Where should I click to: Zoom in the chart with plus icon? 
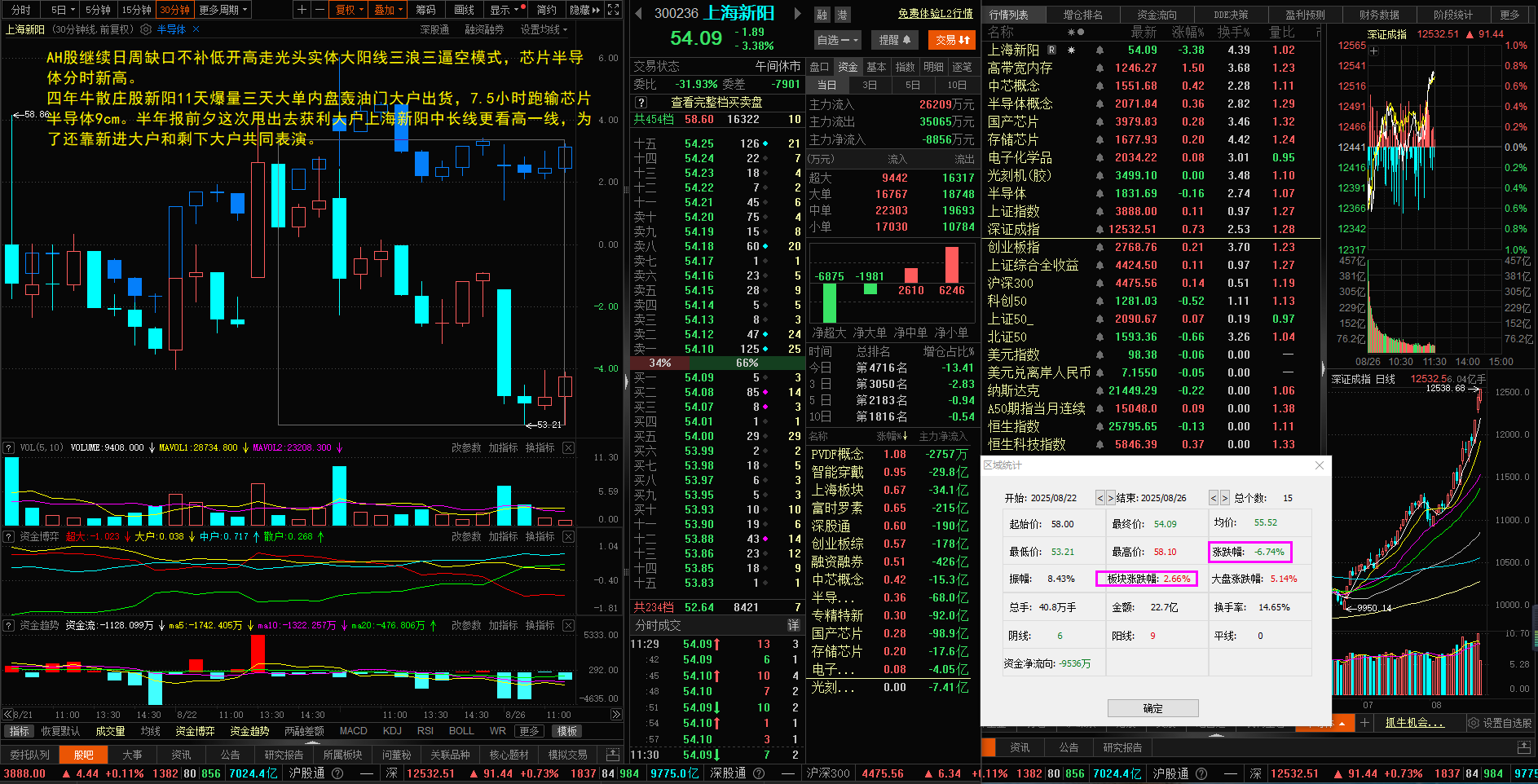click(x=302, y=10)
